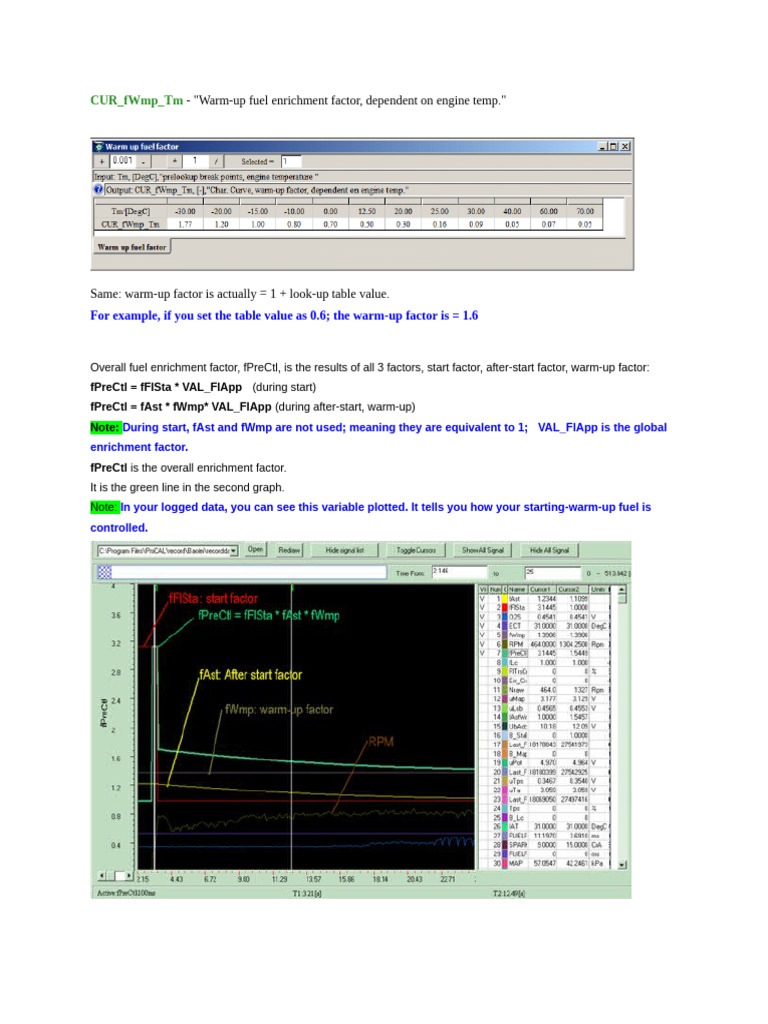Select CUR_fWmp_Tm cell with value 0.16
This screenshot has width=768, height=1024.
point(440,224)
